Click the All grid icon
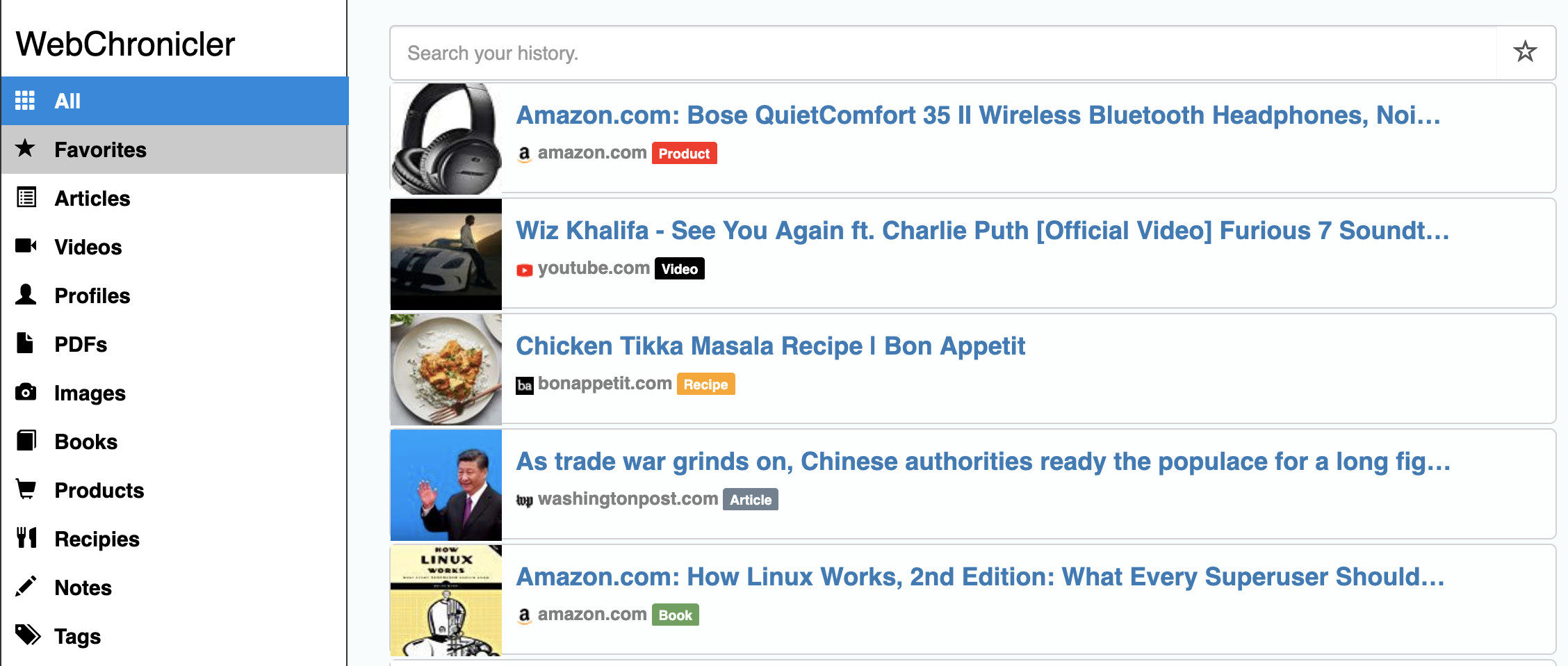 click(25, 101)
